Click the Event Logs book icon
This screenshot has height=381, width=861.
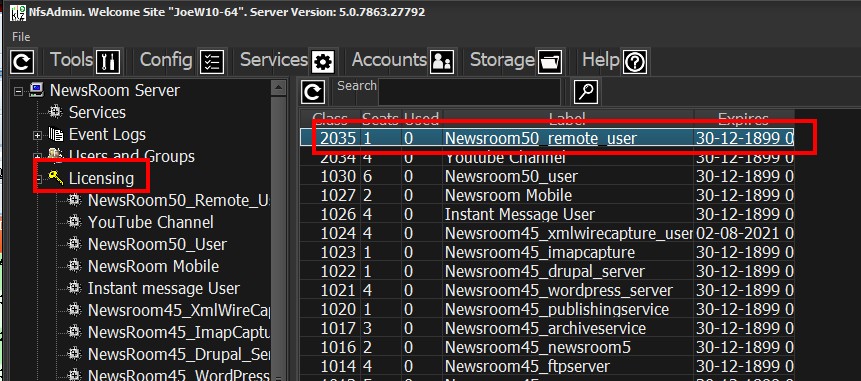[55, 135]
